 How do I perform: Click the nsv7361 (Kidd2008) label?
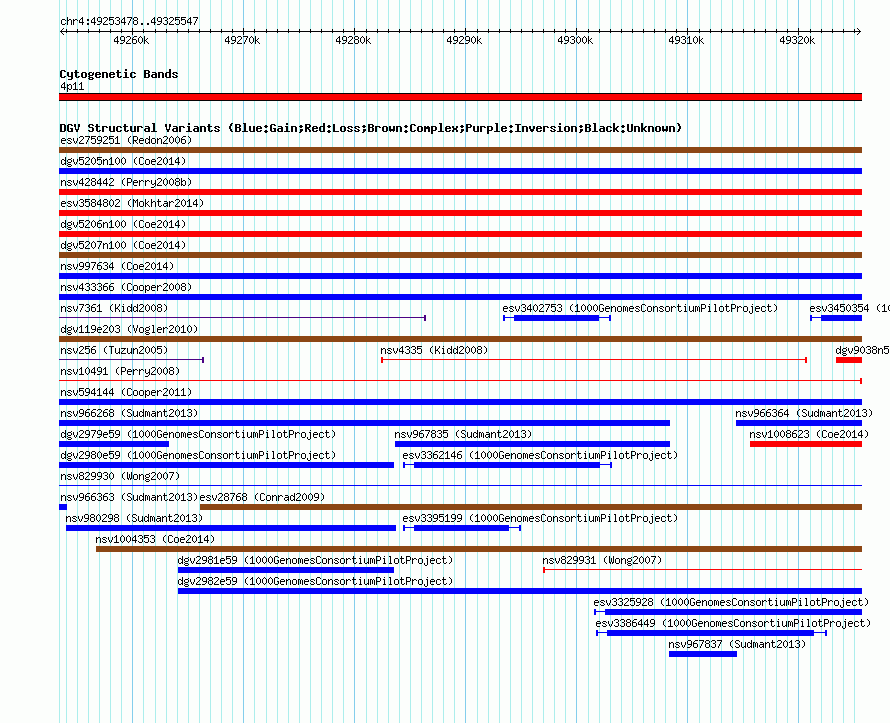pos(114,308)
